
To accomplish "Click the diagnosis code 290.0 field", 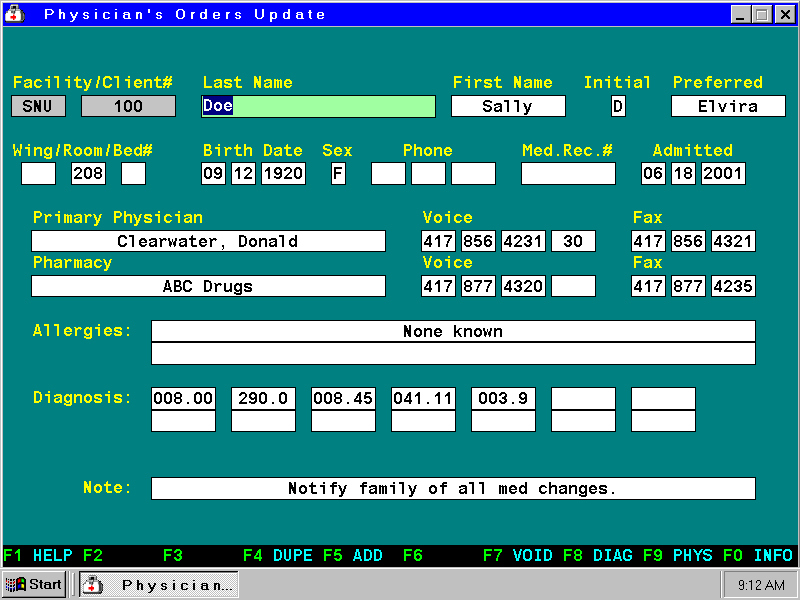I will [263, 398].
